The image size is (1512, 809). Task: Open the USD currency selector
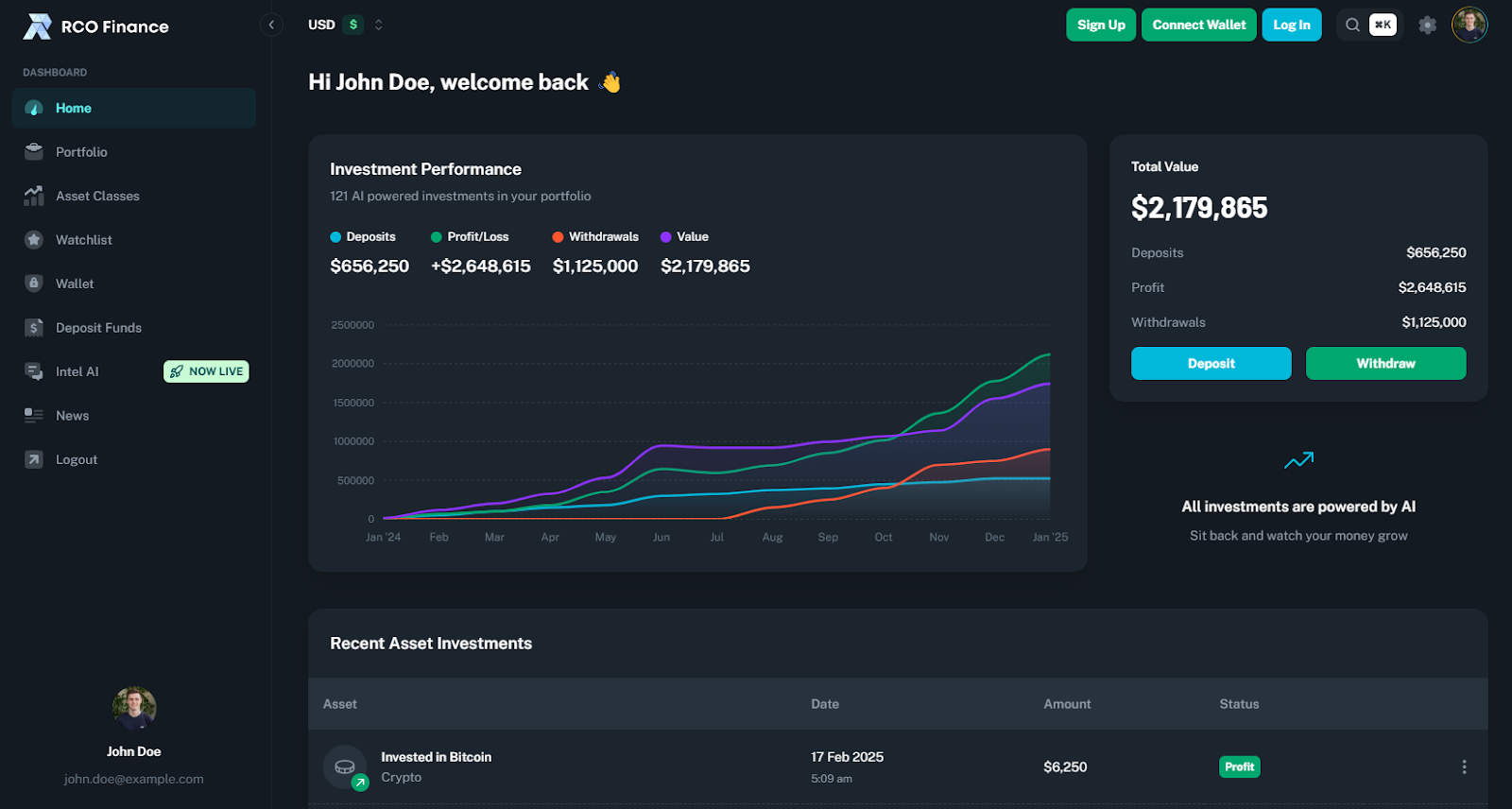346,25
